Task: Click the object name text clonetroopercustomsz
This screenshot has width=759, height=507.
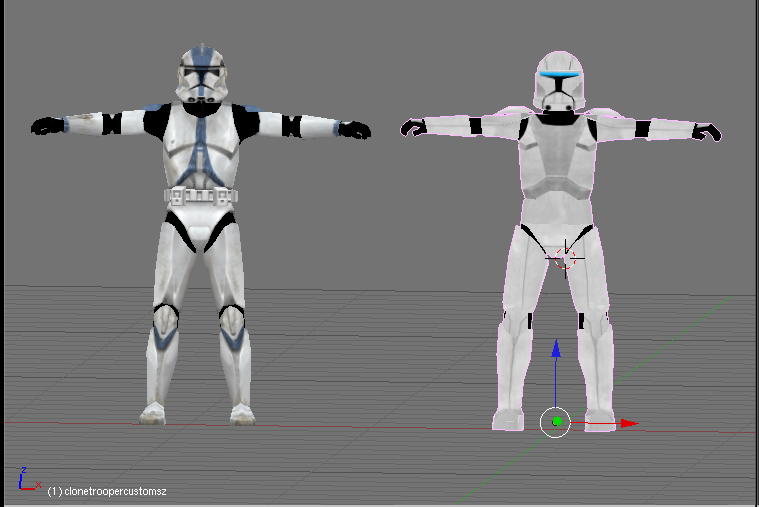Action: [x=115, y=491]
